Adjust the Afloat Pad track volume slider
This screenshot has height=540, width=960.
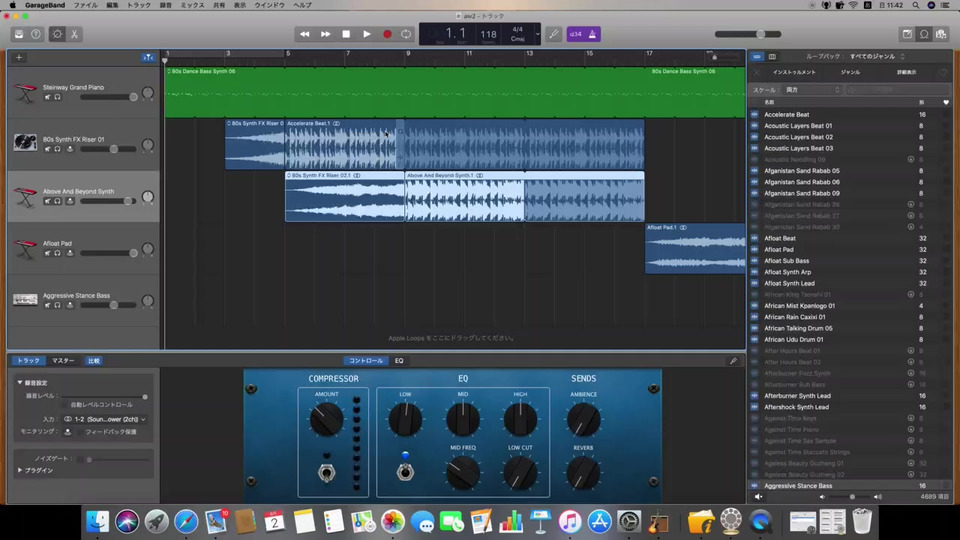point(108,253)
